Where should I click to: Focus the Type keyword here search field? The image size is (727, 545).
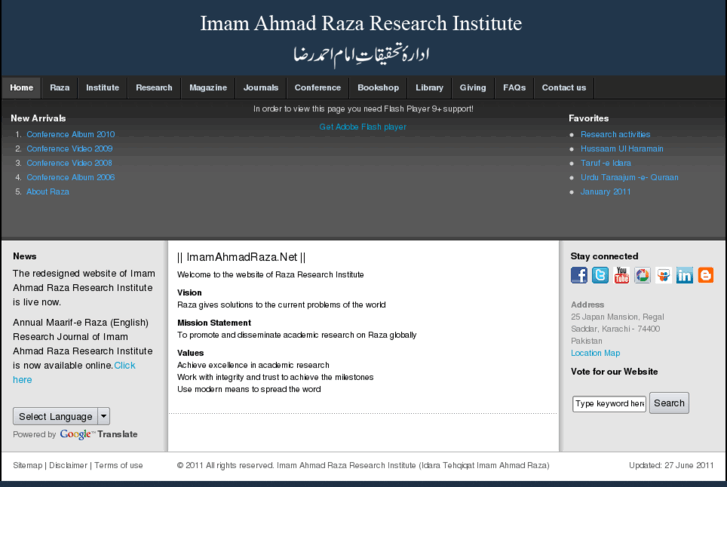(609, 404)
